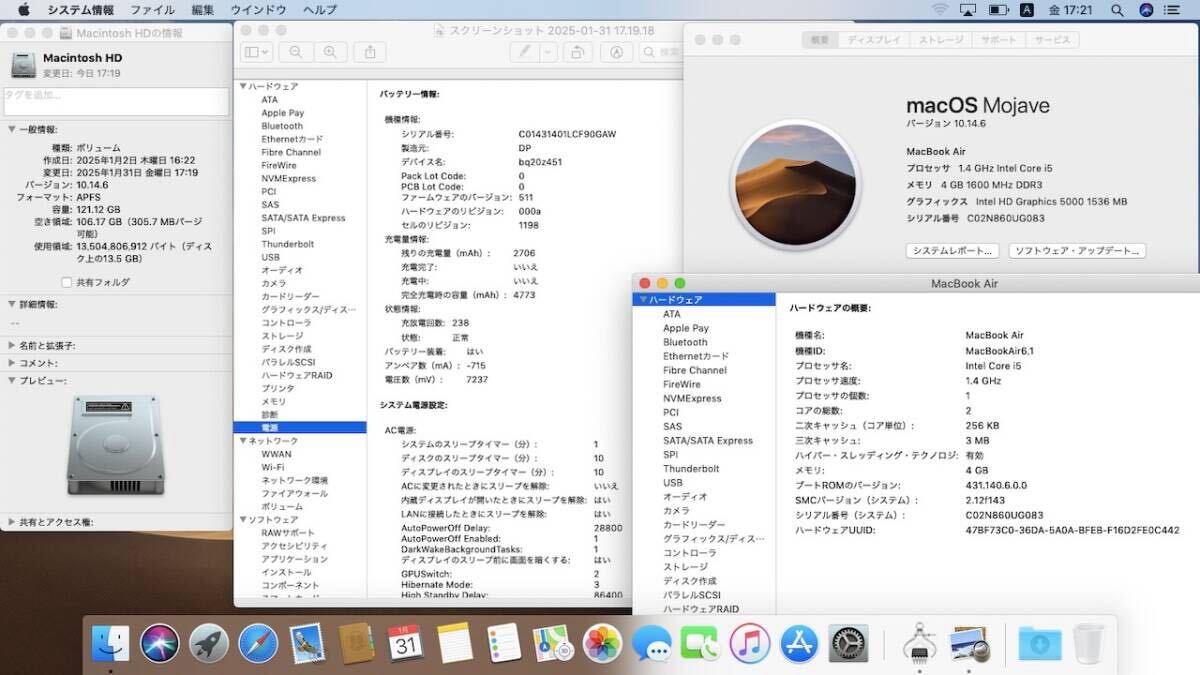This screenshot has width=1200, height=675.
Task: Collapse the 詳細情報 section
Action: tap(11, 304)
